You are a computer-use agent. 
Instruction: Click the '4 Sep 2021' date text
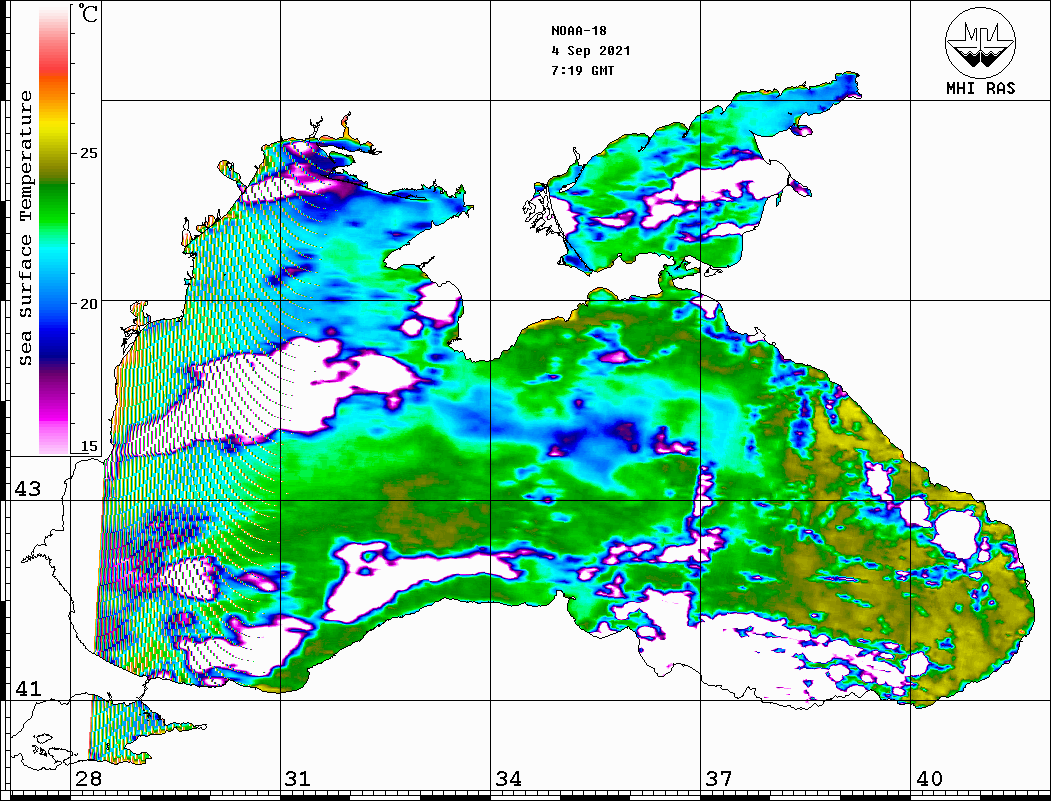[x=591, y=50]
